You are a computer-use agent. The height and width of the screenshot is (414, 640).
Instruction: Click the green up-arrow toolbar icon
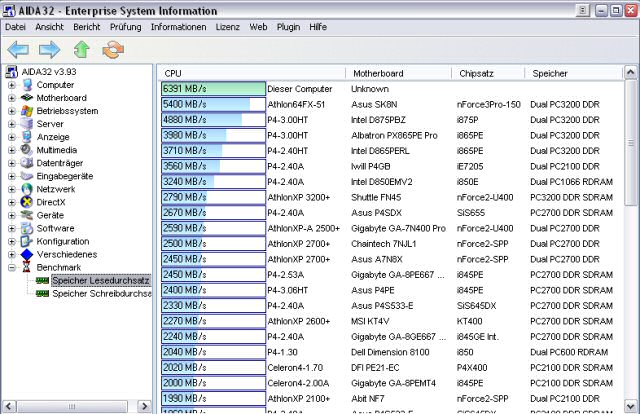point(82,50)
